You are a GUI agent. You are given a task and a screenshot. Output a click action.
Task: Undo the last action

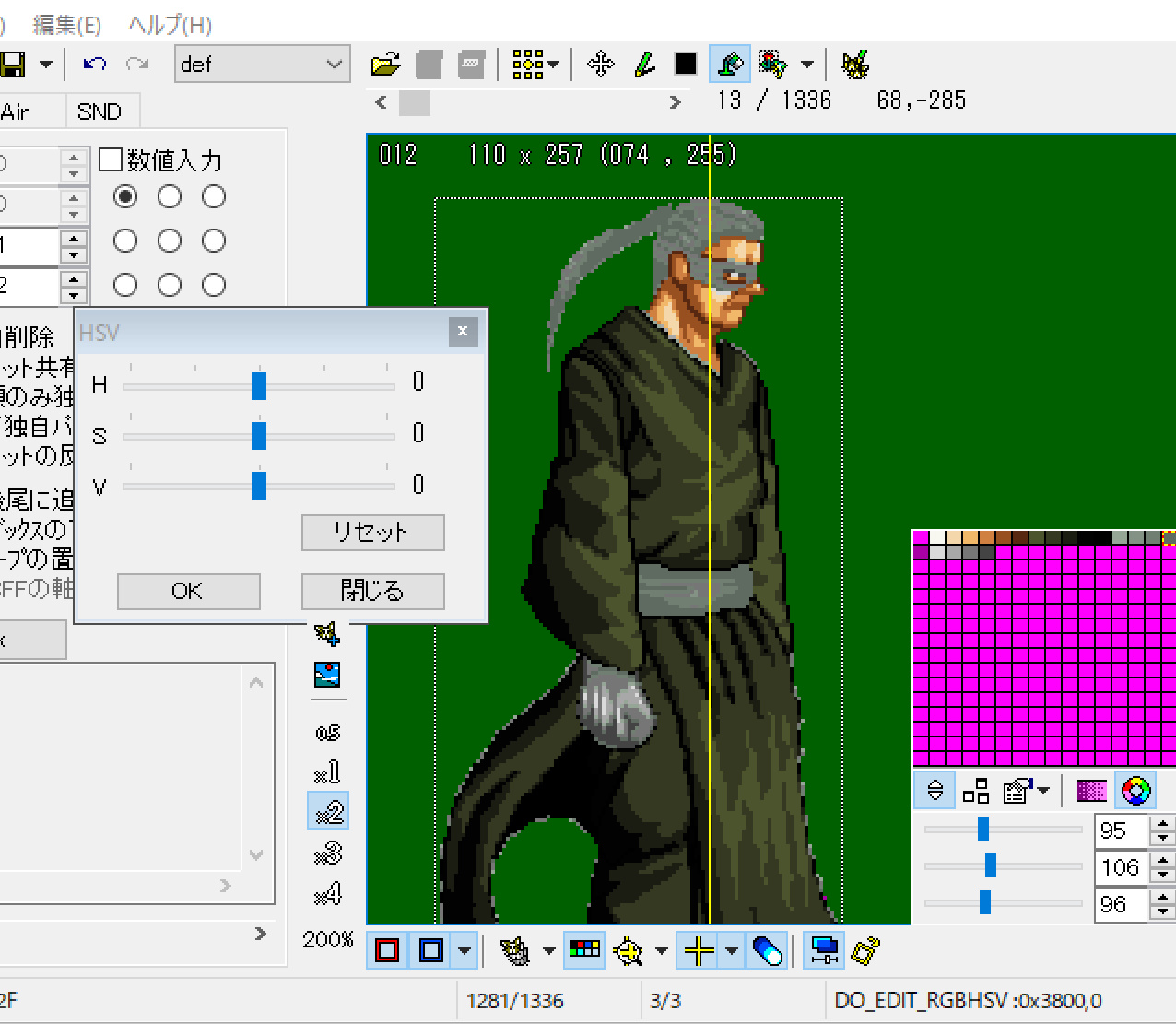point(94,65)
